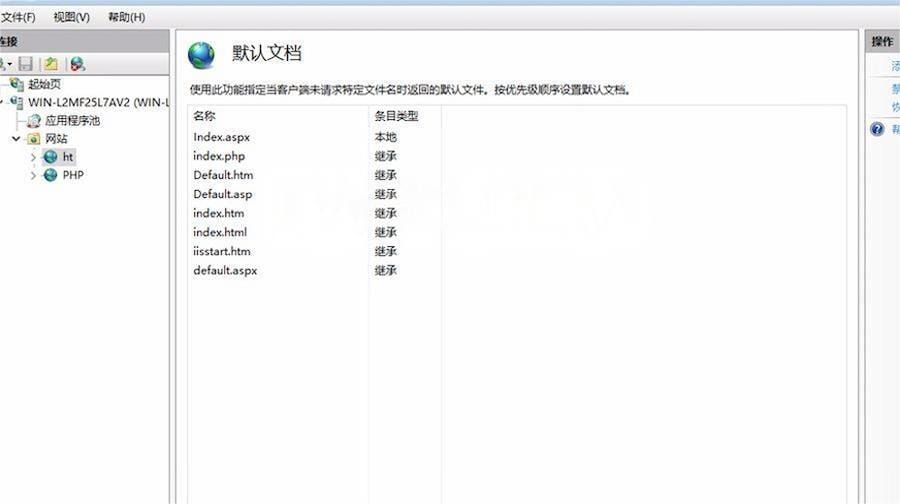This screenshot has width=900, height=504.
Task: Select the iisstart.htm document entry
Action: 222,251
